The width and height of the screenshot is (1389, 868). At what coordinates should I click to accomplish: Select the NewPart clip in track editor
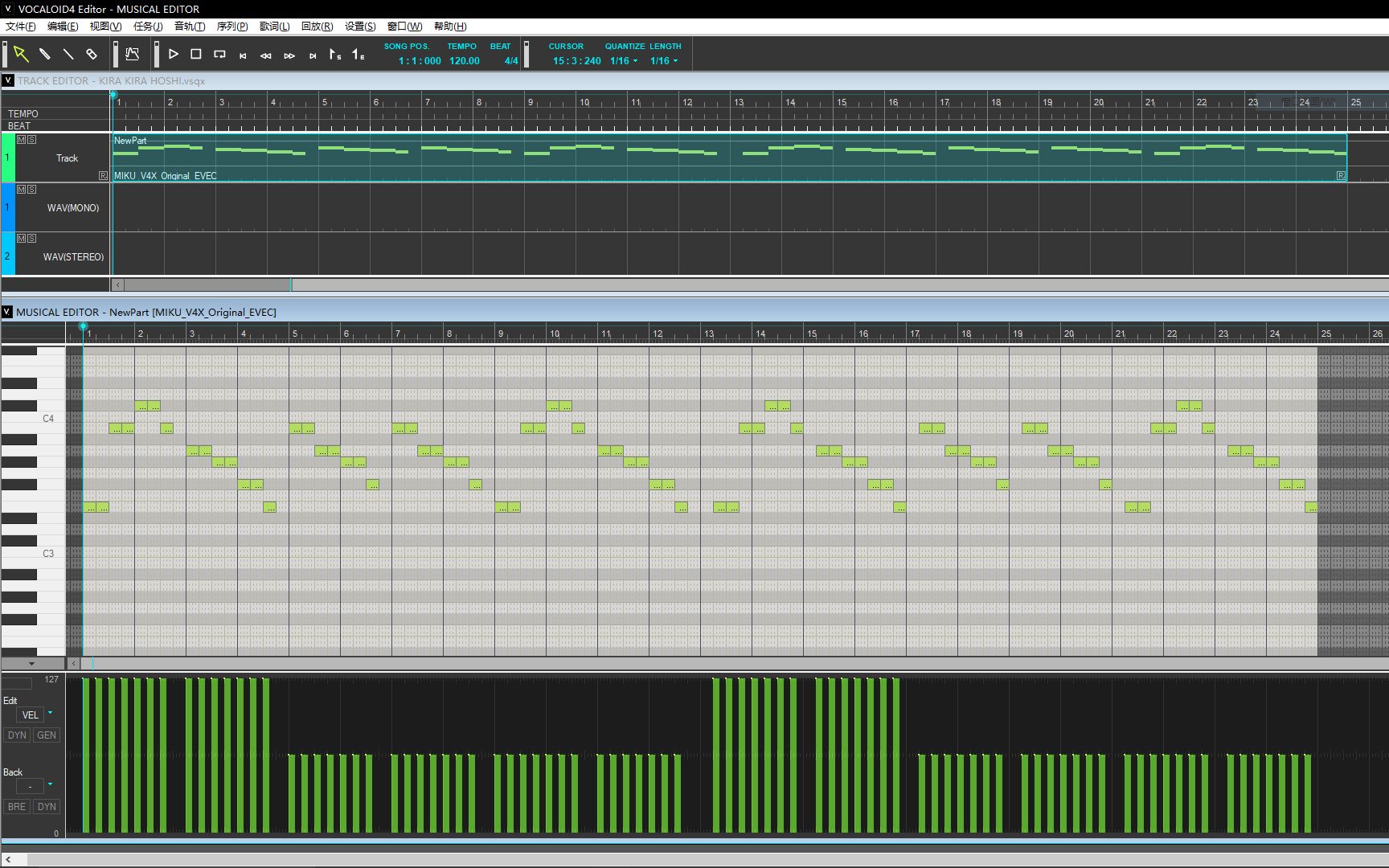(x=730, y=158)
